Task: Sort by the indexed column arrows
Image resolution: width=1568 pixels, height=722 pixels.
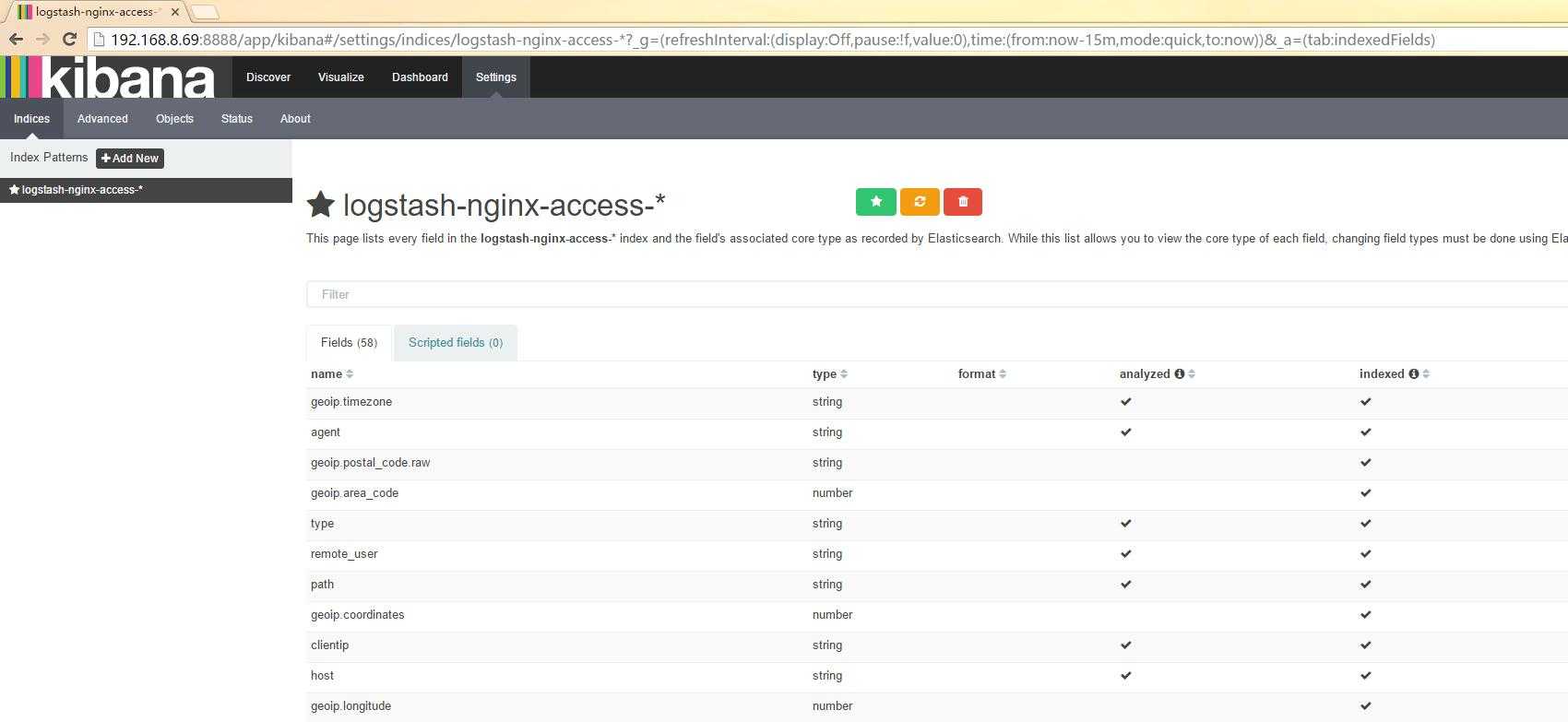Action: (x=1426, y=373)
